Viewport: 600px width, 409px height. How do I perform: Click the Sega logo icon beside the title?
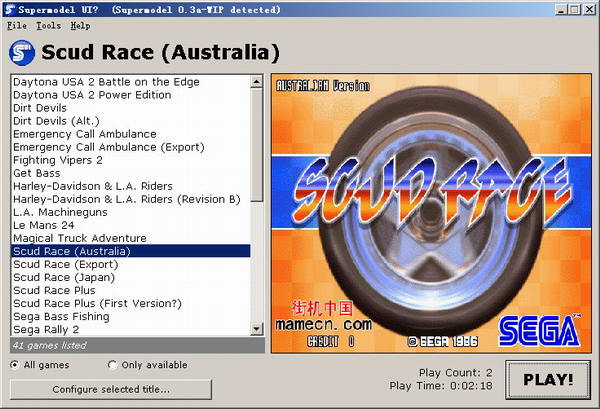[21, 52]
